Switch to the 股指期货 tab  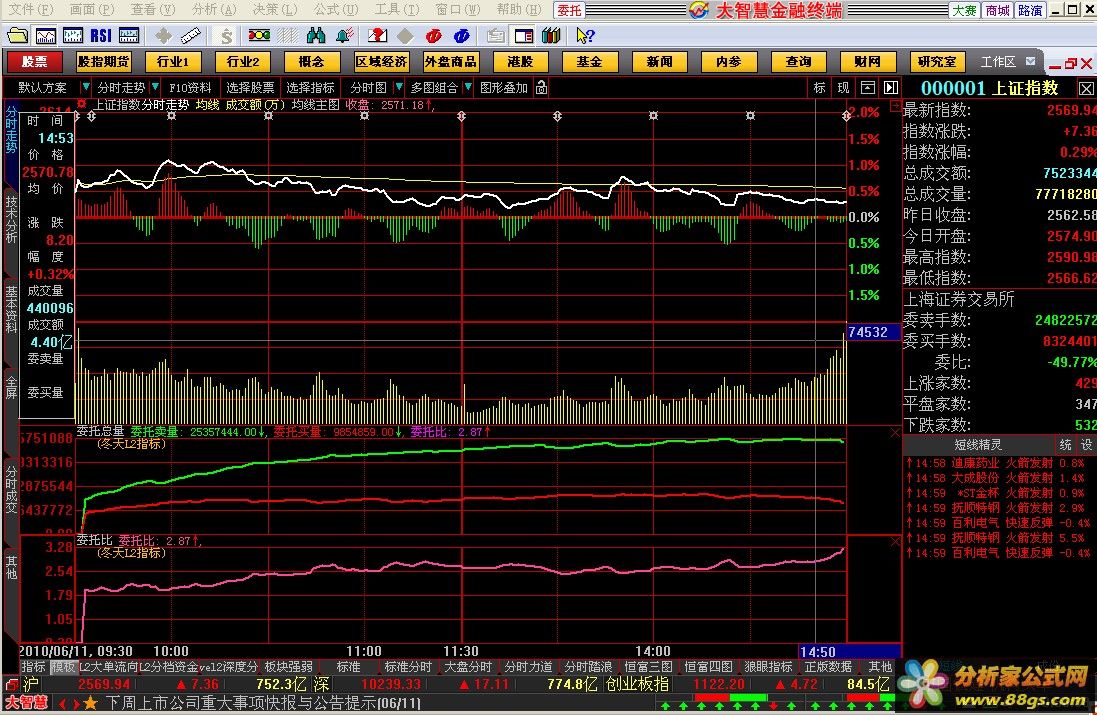104,62
